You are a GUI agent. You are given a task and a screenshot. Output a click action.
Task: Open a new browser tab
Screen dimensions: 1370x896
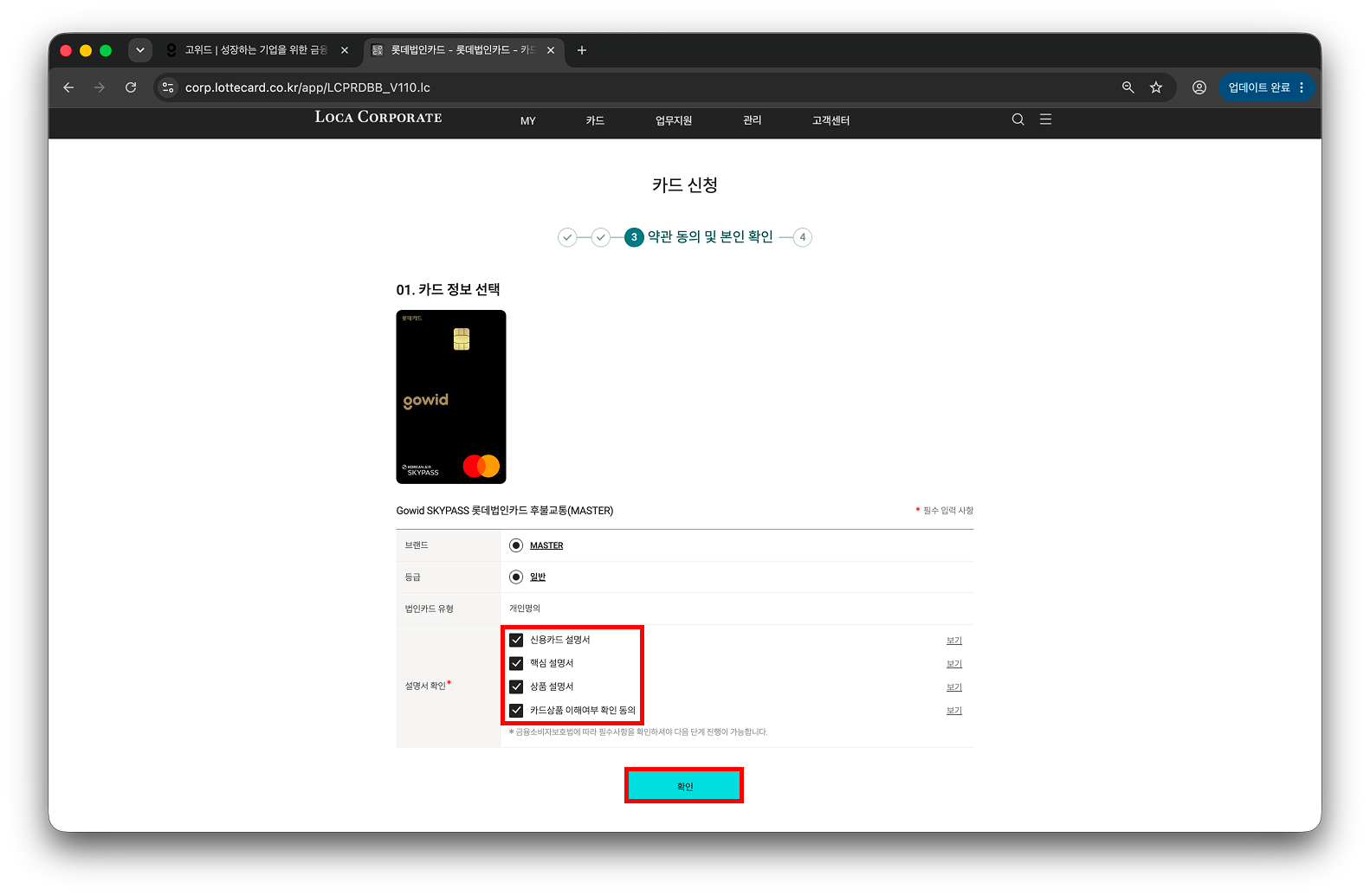(x=582, y=50)
